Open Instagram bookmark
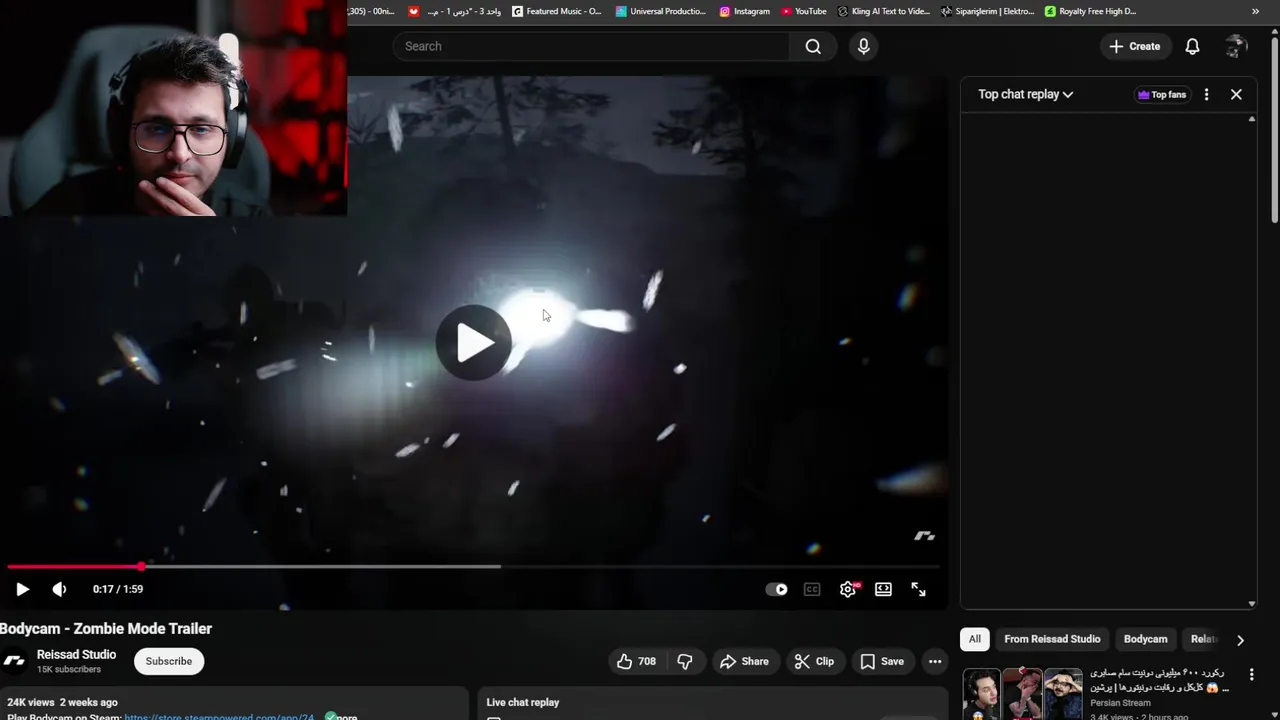 [745, 11]
